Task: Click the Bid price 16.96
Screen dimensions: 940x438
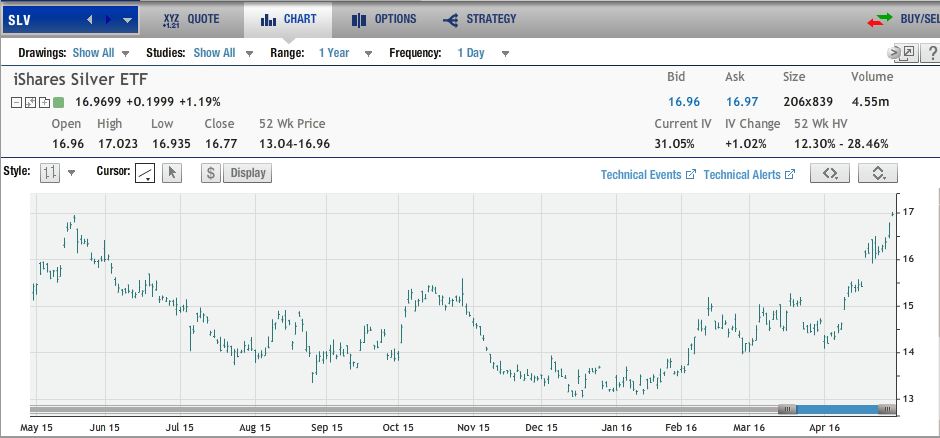Action: pos(683,102)
